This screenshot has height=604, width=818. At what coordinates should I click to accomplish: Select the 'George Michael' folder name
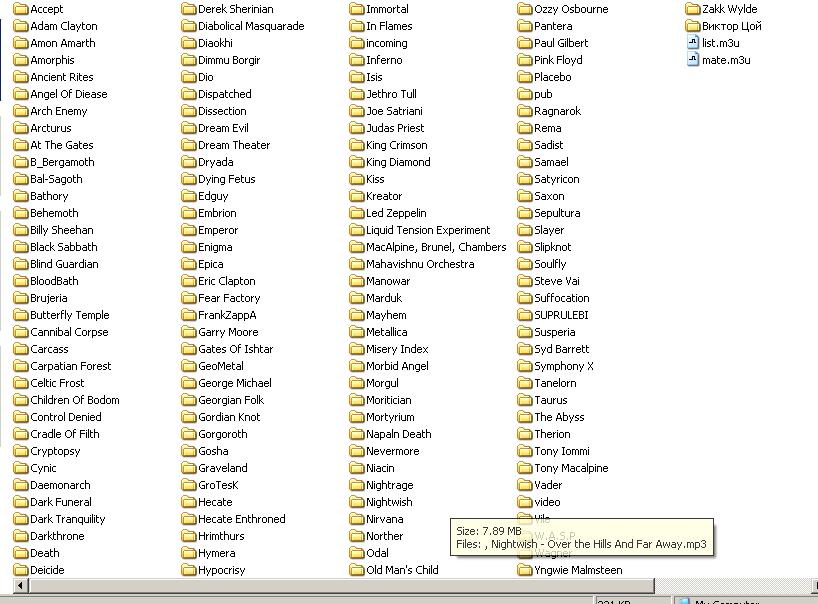pos(235,383)
